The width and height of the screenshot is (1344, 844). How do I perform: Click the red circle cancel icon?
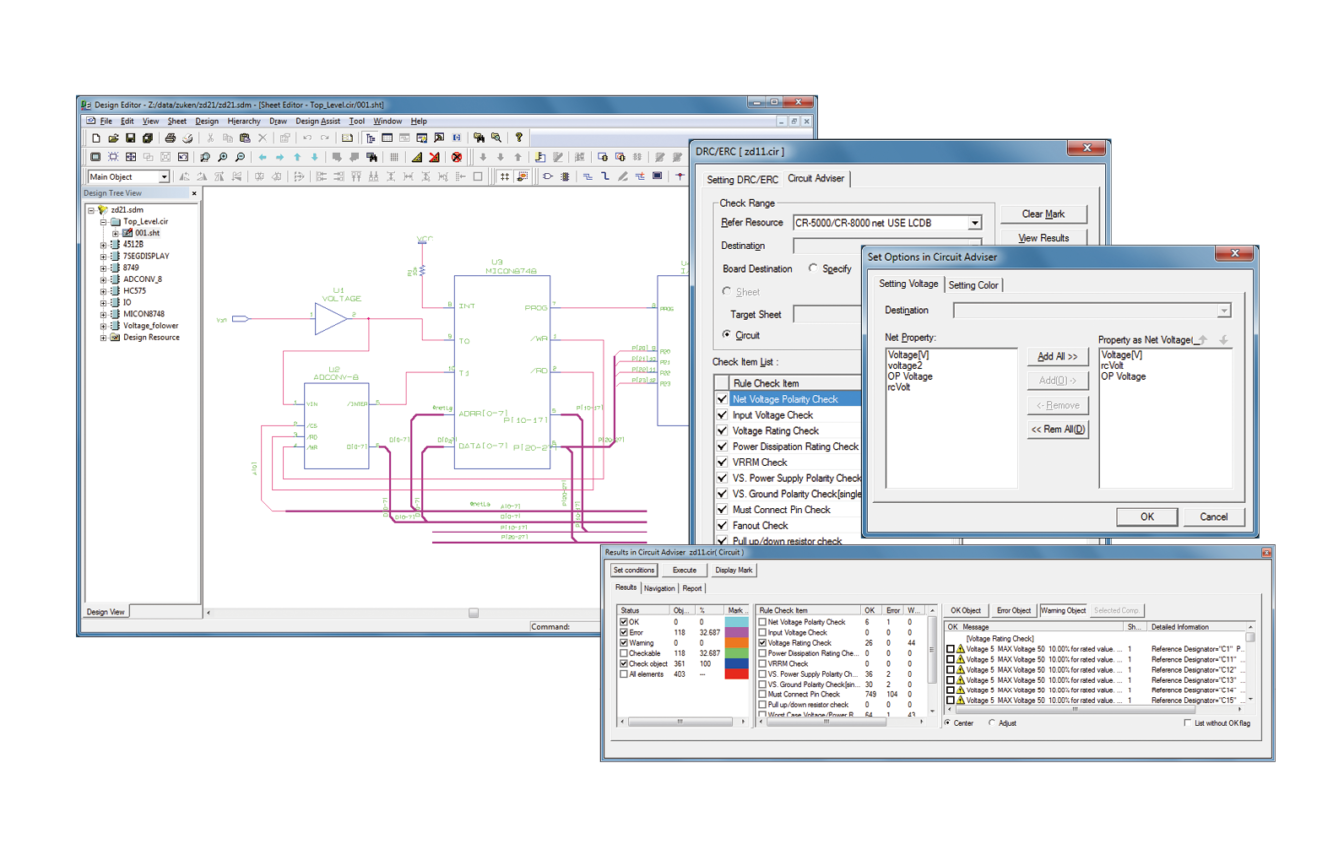click(x=457, y=157)
